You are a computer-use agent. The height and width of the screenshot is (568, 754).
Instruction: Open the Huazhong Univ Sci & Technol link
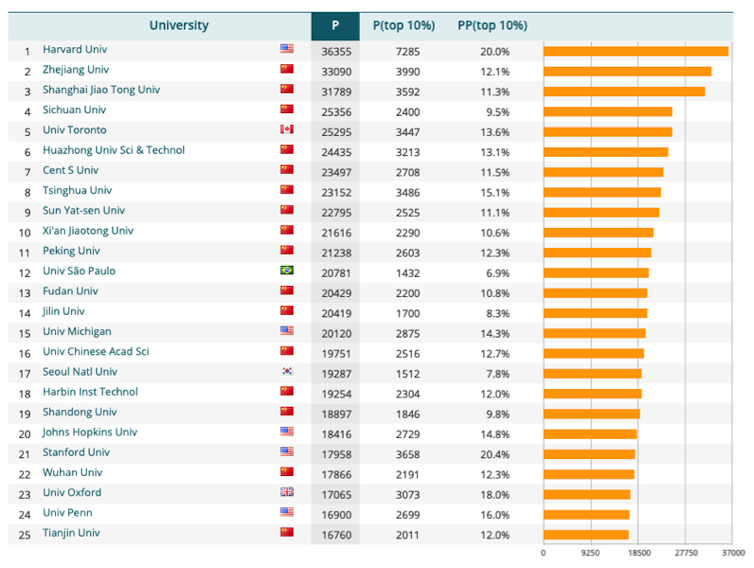coord(113,150)
